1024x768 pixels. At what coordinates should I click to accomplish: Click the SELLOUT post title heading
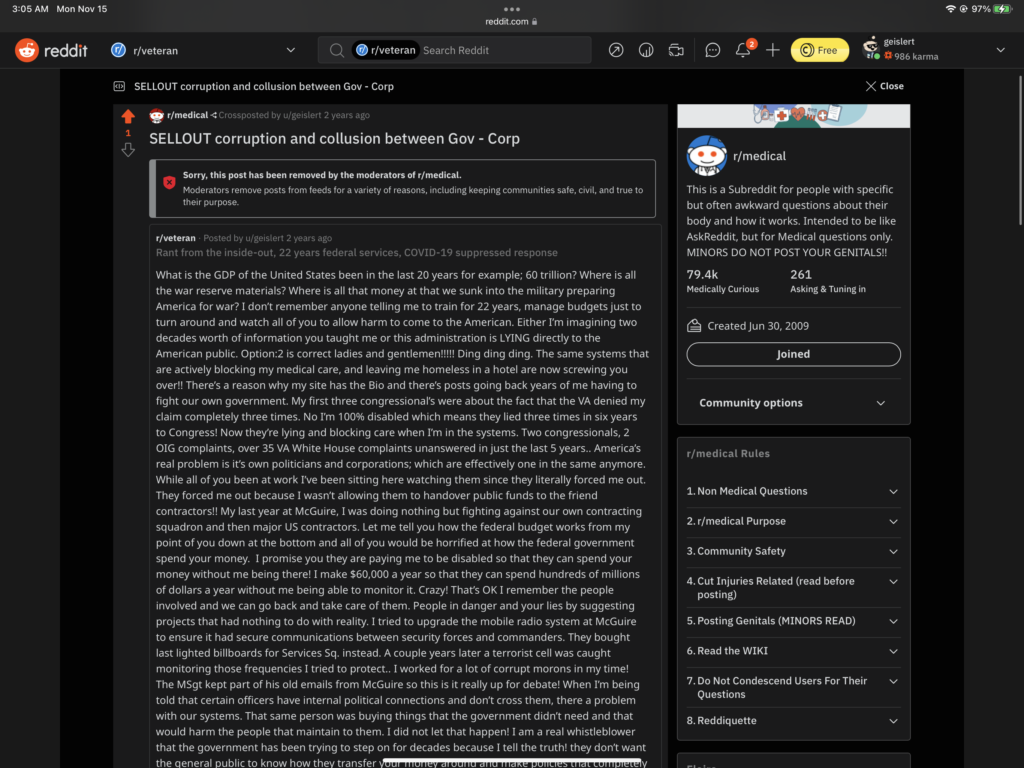coord(334,138)
